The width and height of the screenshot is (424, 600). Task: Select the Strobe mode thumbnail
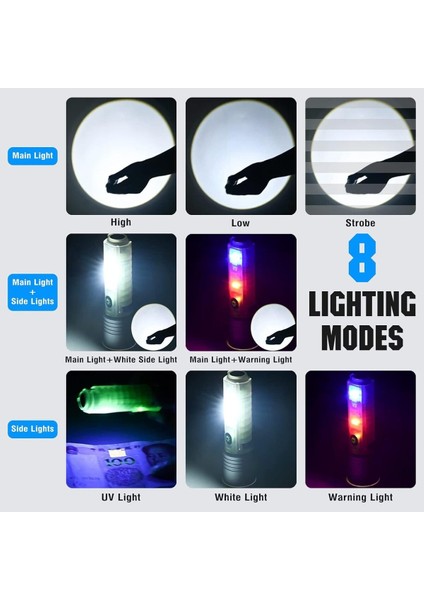tap(360, 156)
